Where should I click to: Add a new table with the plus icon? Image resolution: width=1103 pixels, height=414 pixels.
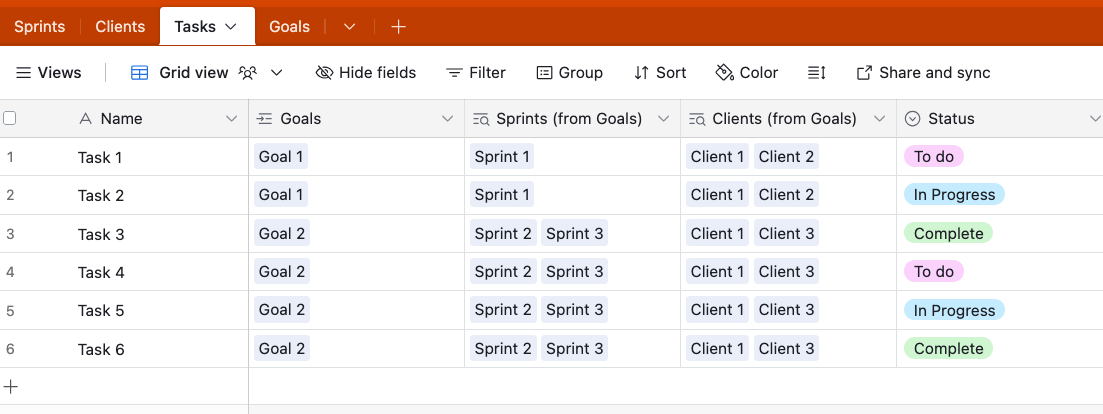click(x=398, y=27)
